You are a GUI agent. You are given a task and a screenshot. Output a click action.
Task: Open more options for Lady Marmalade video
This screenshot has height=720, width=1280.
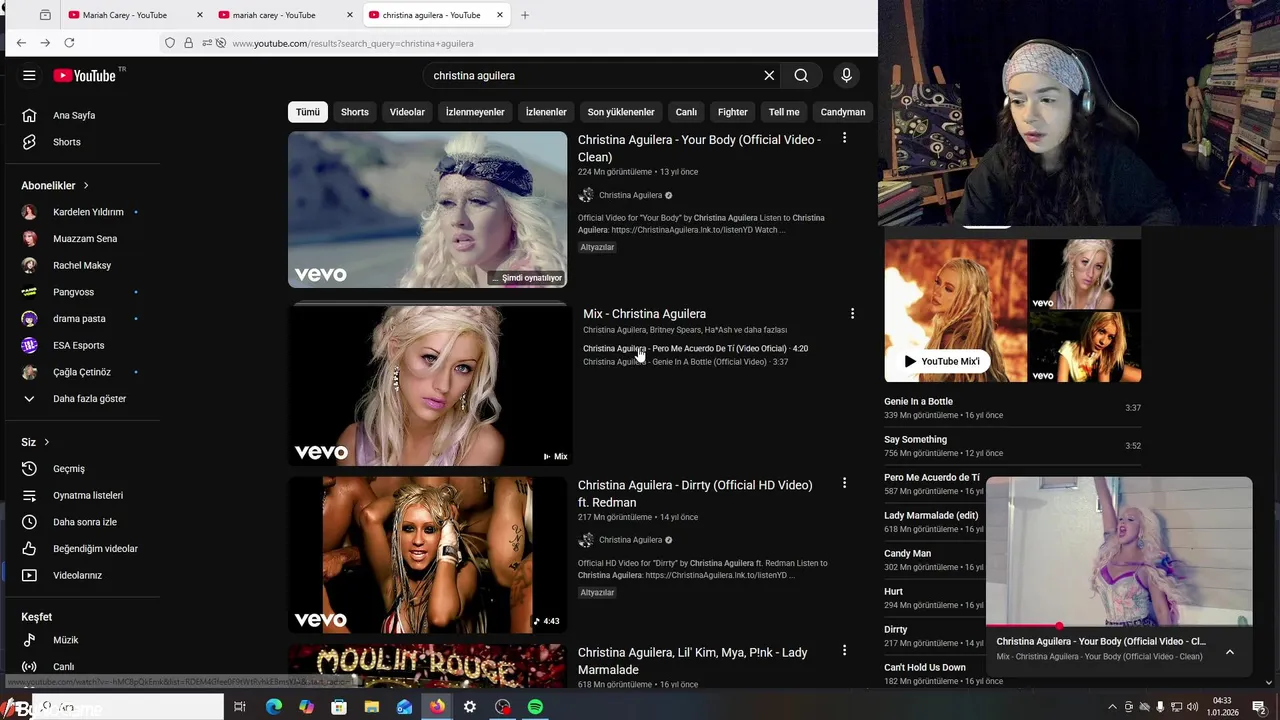[844, 650]
